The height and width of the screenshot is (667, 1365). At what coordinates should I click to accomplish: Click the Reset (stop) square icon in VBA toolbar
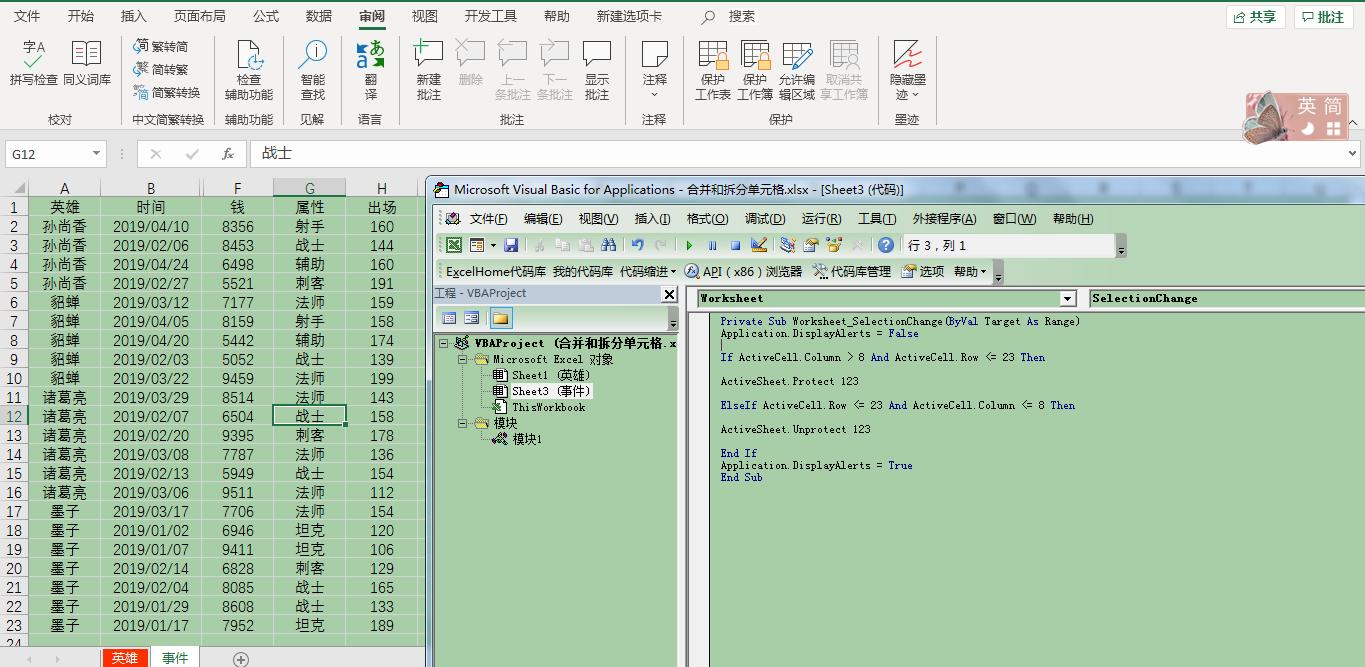click(735, 245)
